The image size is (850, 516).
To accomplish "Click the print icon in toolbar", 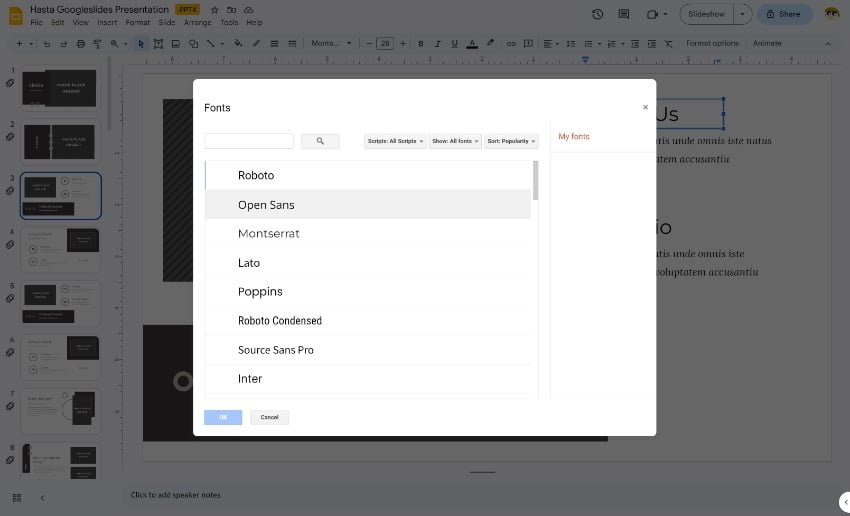I will (x=81, y=44).
